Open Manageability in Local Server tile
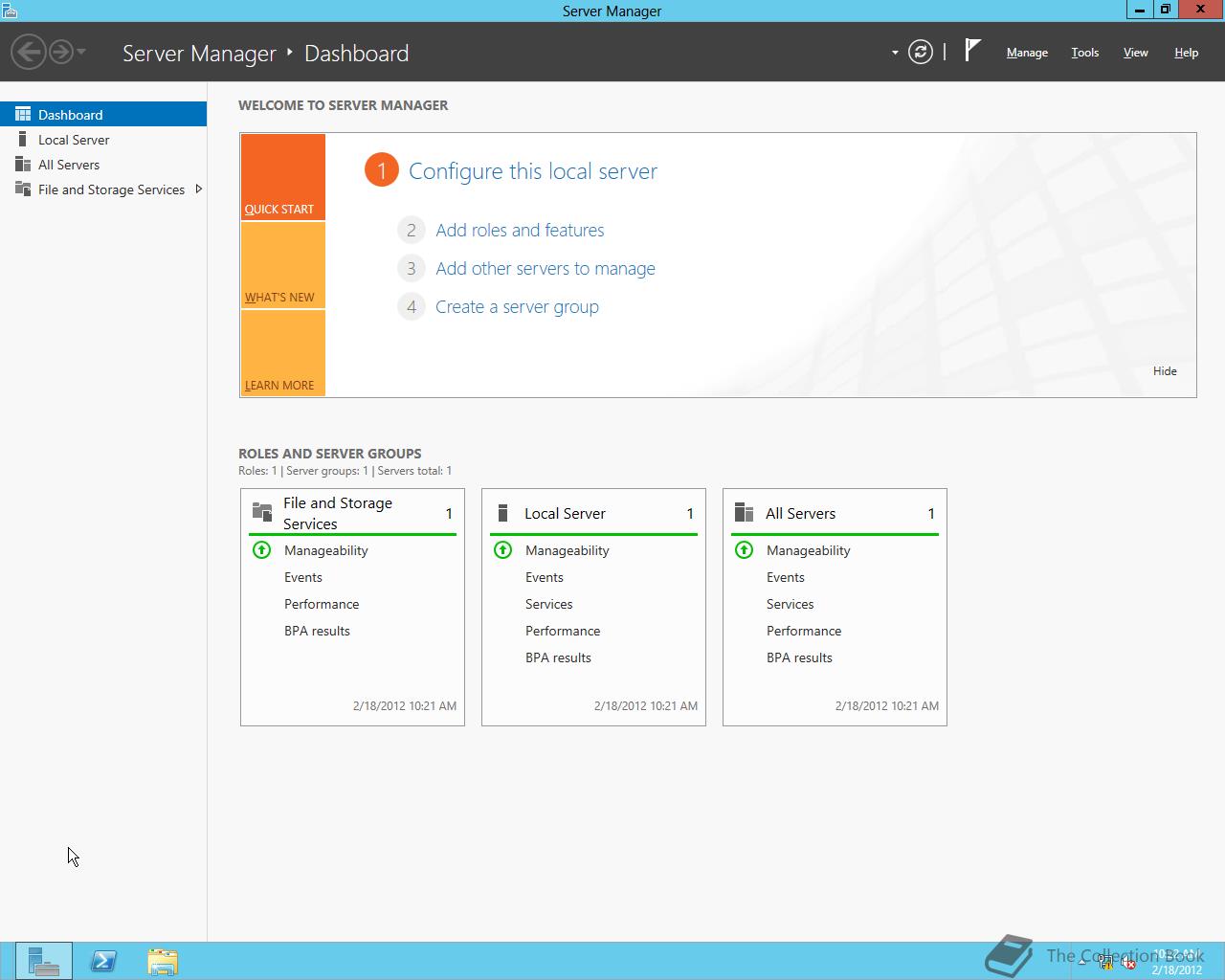Screen dimensions: 1225x980 click(568, 550)
